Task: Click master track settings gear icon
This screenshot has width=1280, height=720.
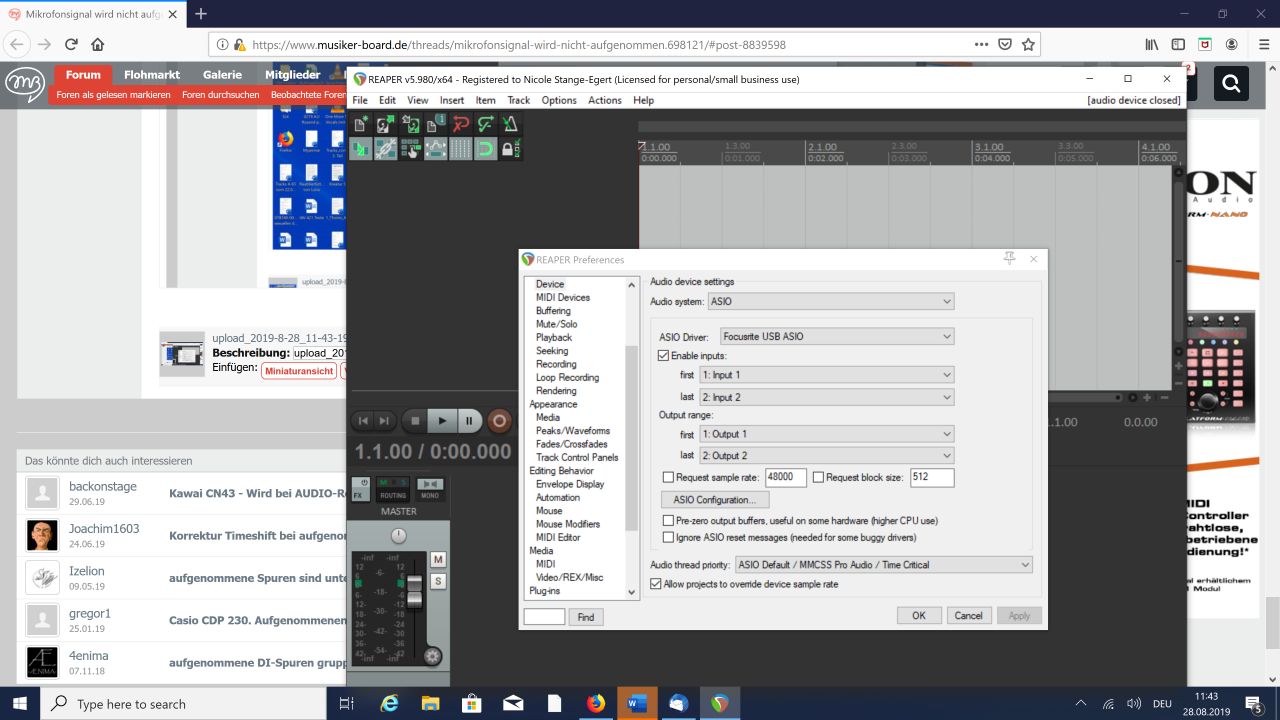Action: point(432,656)
